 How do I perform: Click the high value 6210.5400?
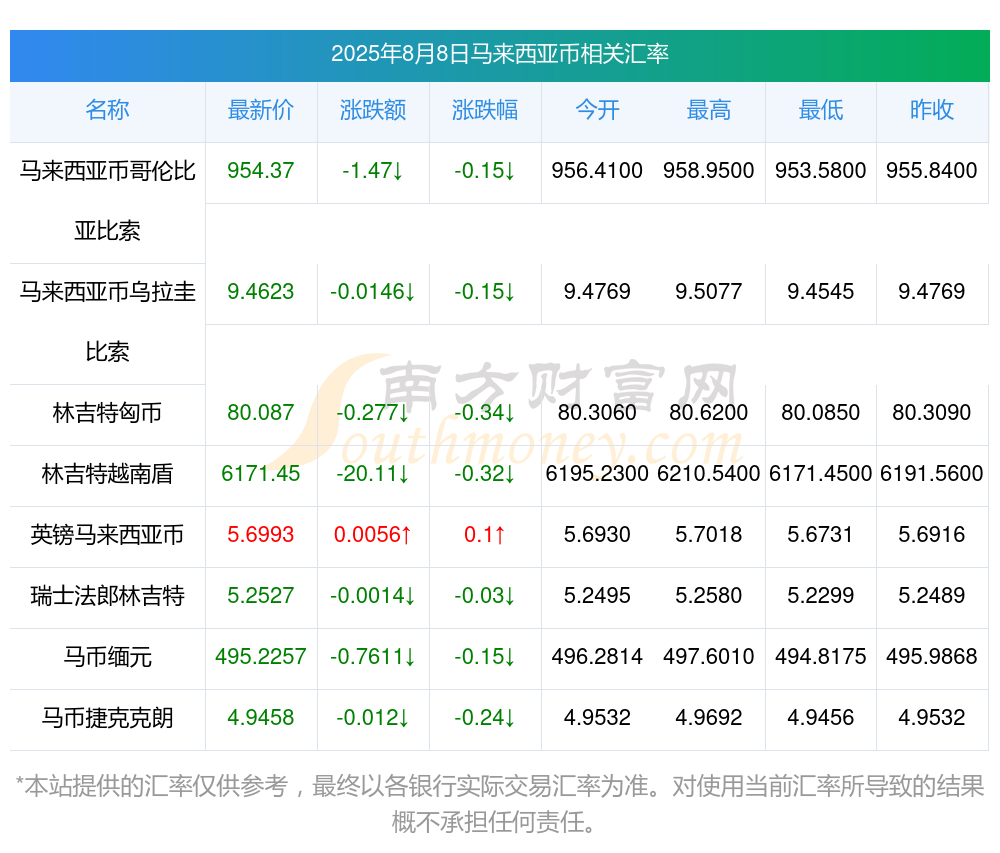pyautogui.click(x=709, y=474)
